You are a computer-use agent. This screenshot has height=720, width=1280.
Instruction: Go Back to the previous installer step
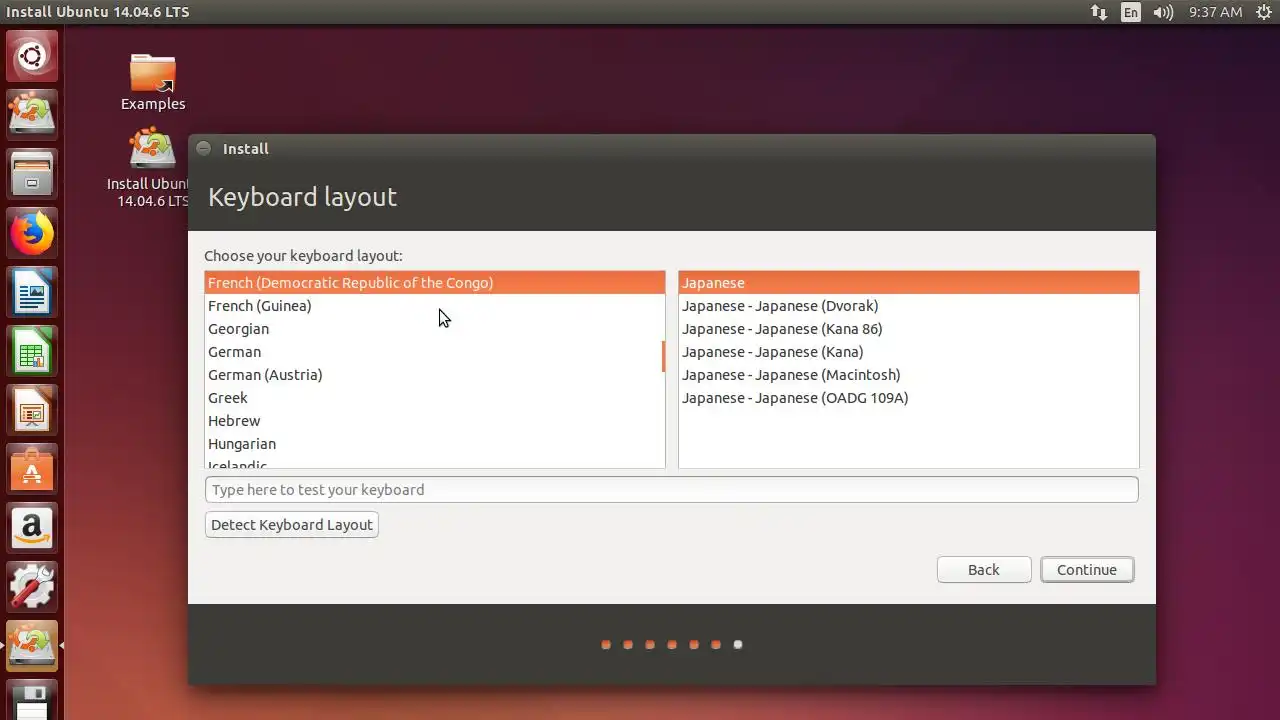tap(983, 570)
